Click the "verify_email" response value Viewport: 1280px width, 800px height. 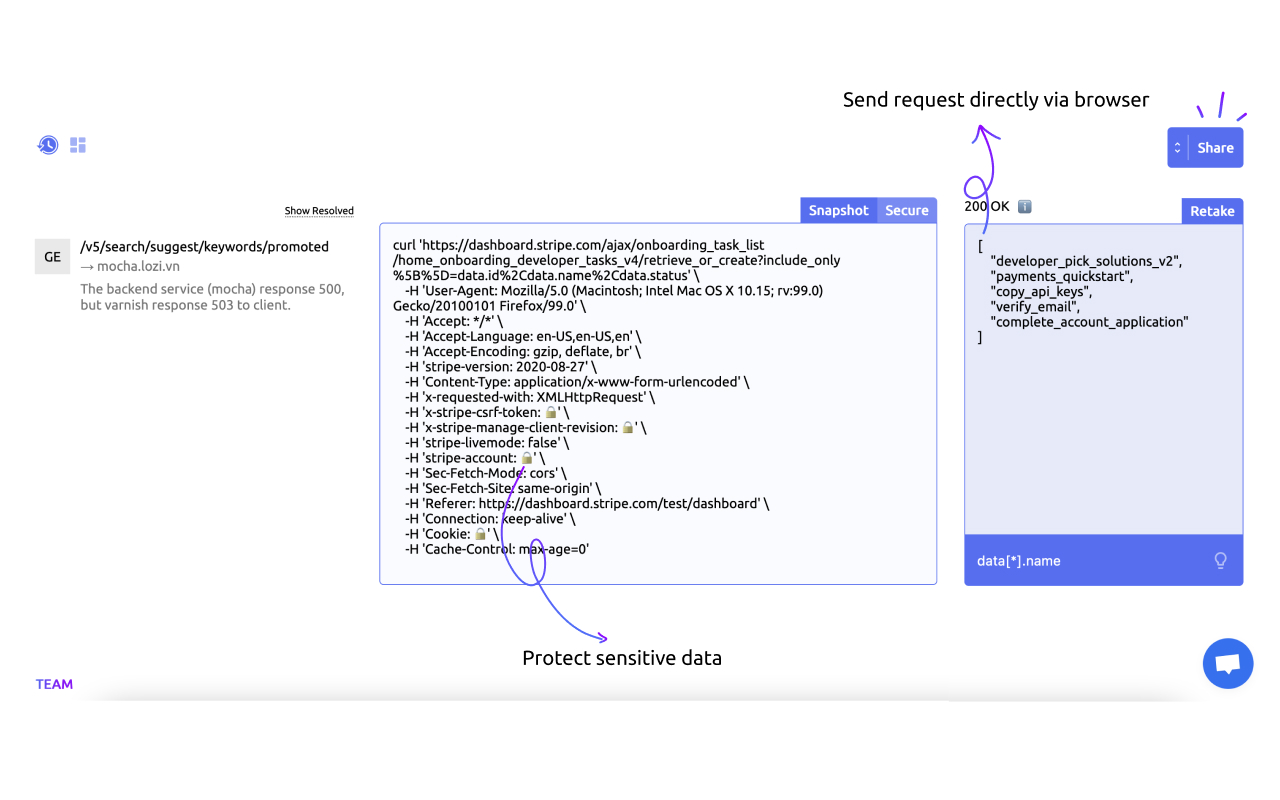coord(1035,306)
